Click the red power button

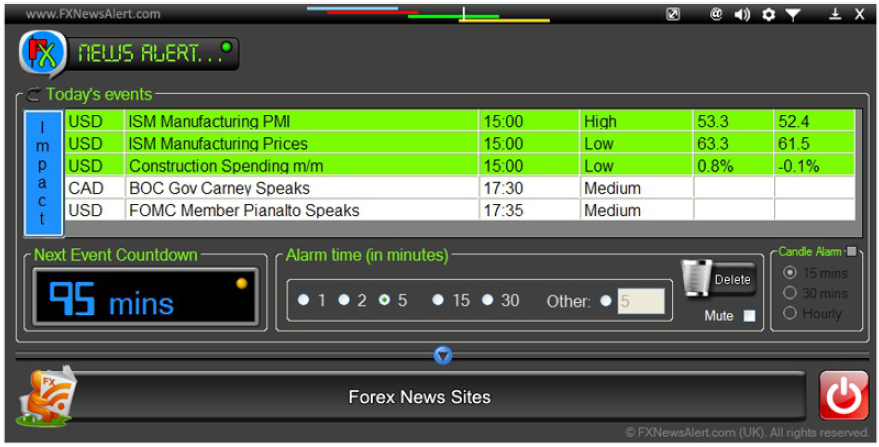(844, 396)
